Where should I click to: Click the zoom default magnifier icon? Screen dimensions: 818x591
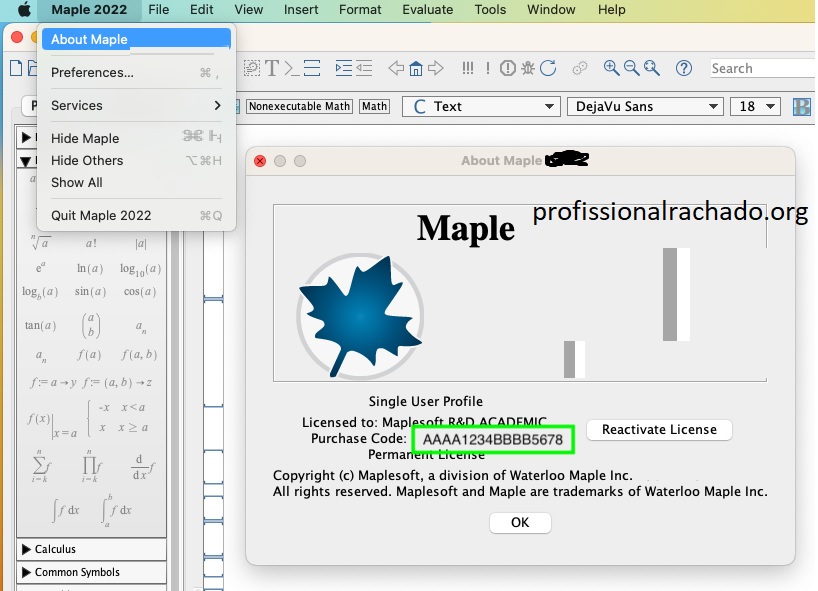pyautogui.click(x=652, y=68)
